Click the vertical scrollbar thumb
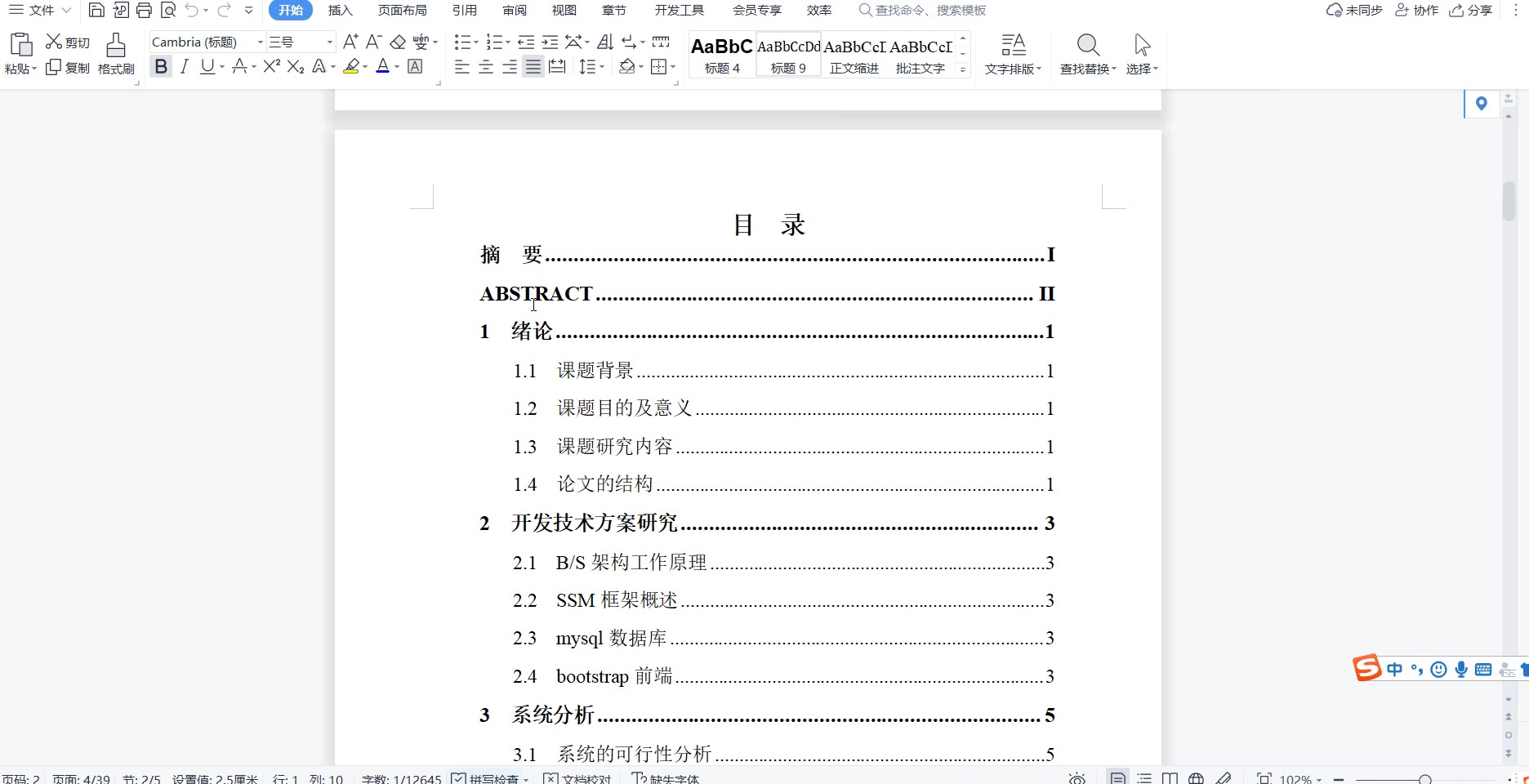Screen dimensions: 1529x784 point(1509,201)
